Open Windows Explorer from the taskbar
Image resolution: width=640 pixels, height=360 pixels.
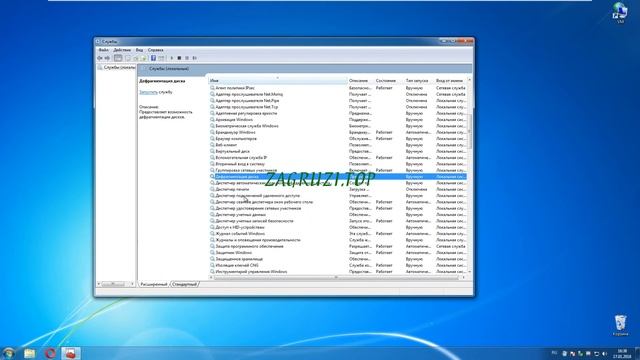(29, 353)
